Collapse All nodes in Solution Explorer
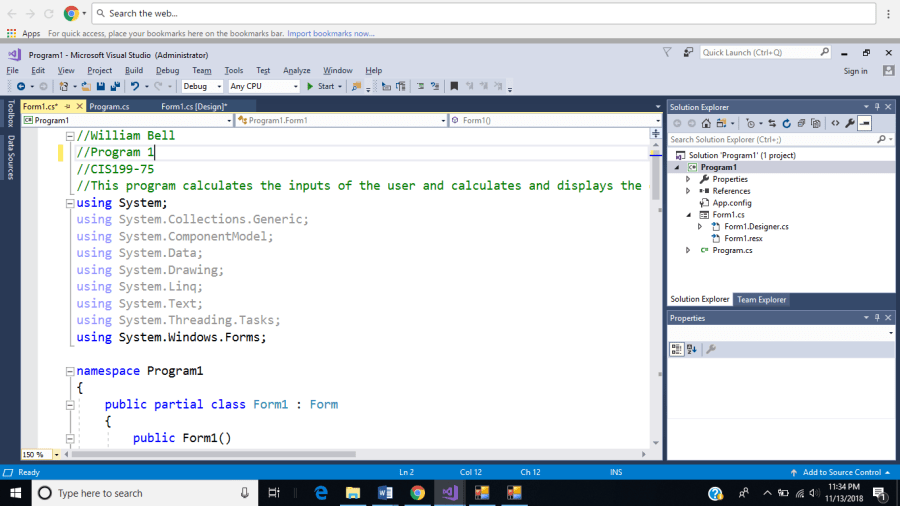 [801, 123]
